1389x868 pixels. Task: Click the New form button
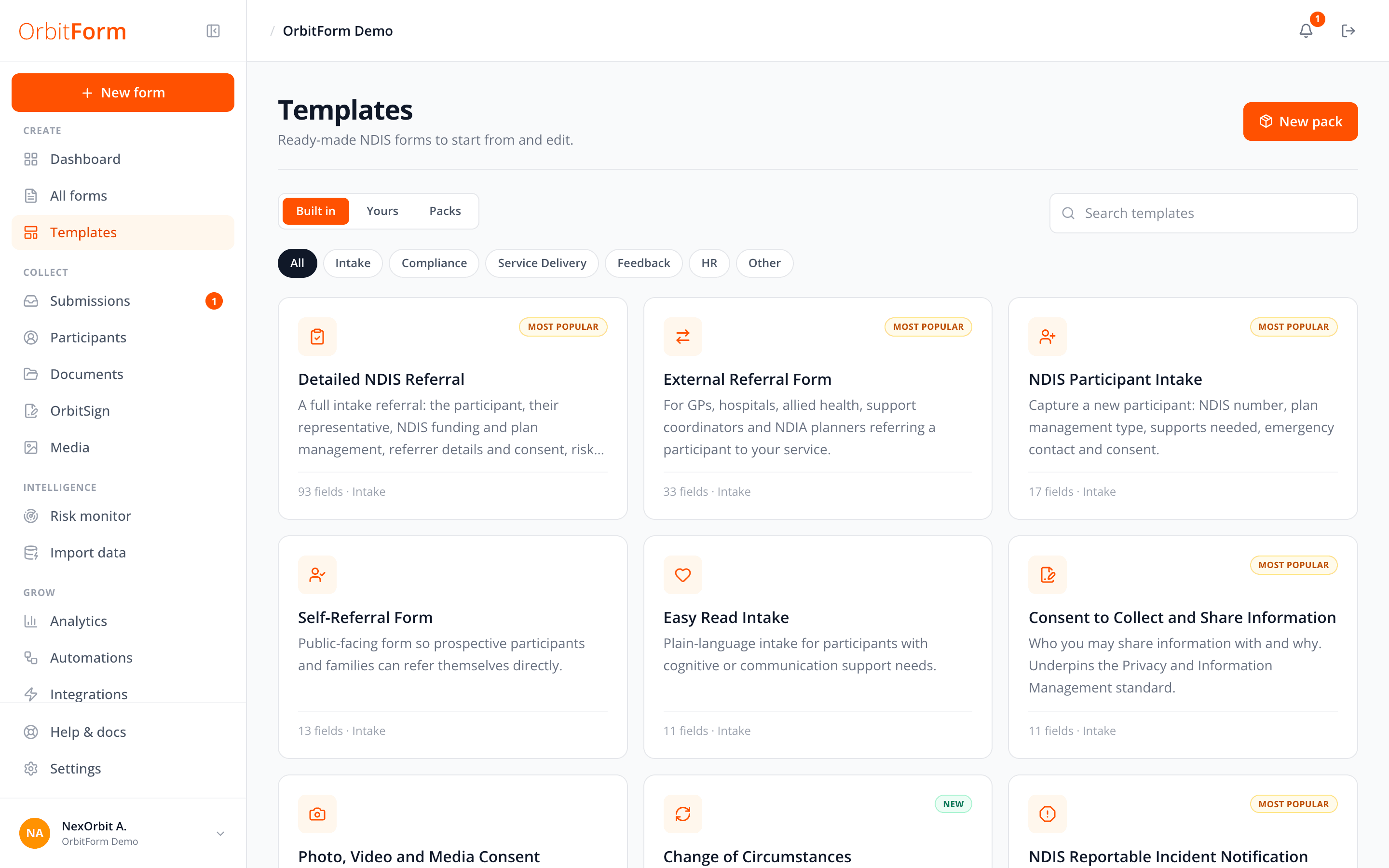click(x=123, y=93)
